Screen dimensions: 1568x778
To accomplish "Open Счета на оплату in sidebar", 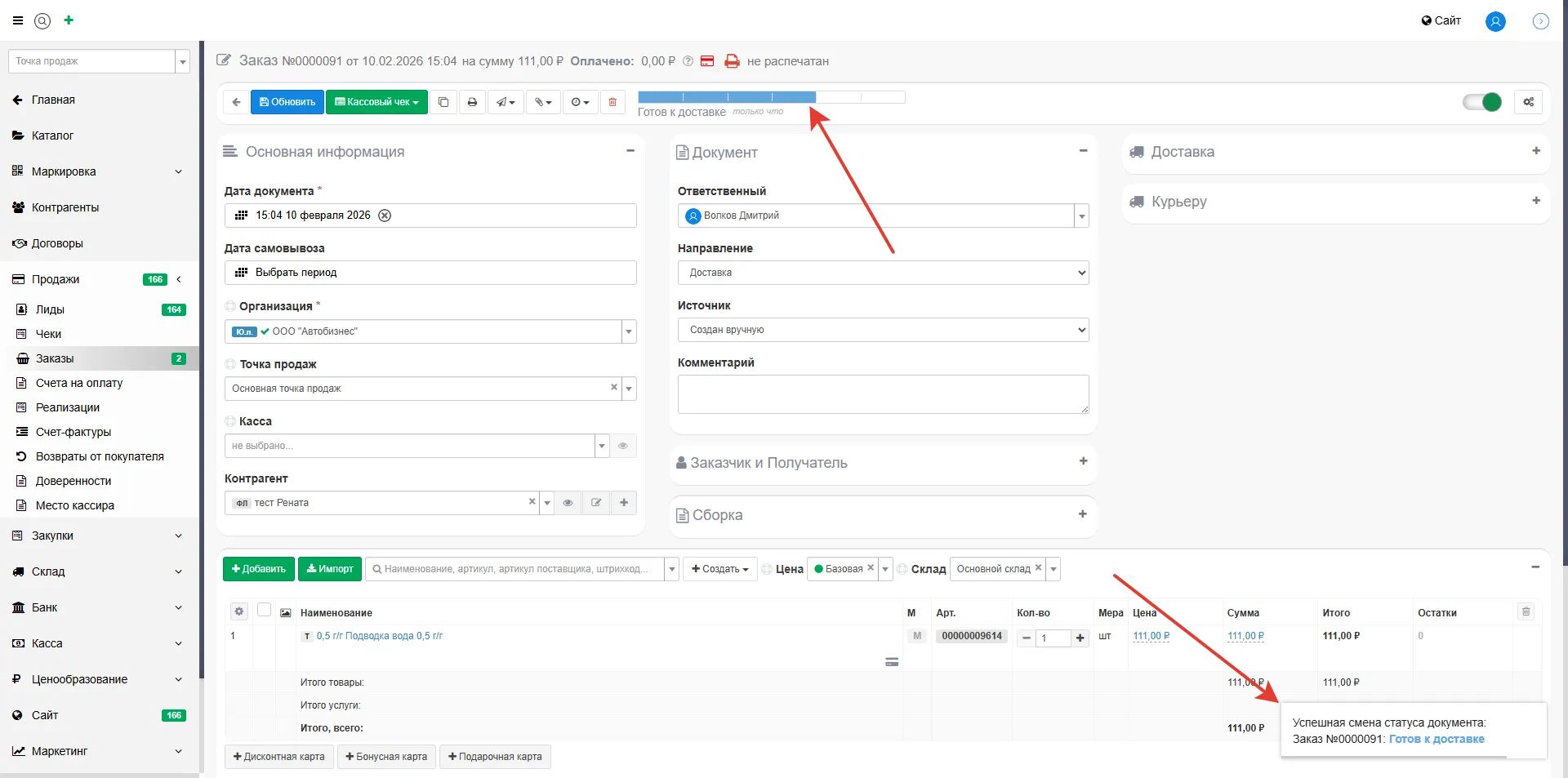I will 79,383.
